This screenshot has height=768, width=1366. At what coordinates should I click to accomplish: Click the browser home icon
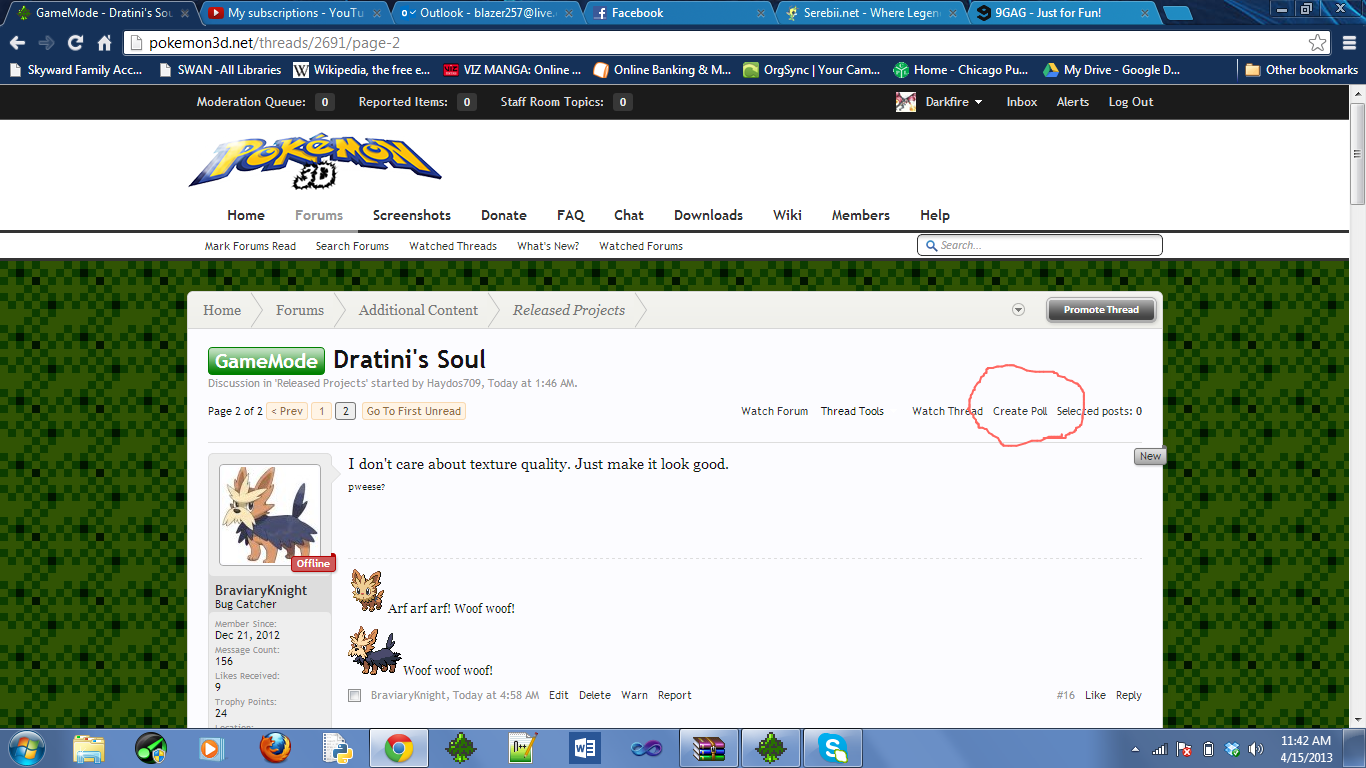[x=105, y=43]
